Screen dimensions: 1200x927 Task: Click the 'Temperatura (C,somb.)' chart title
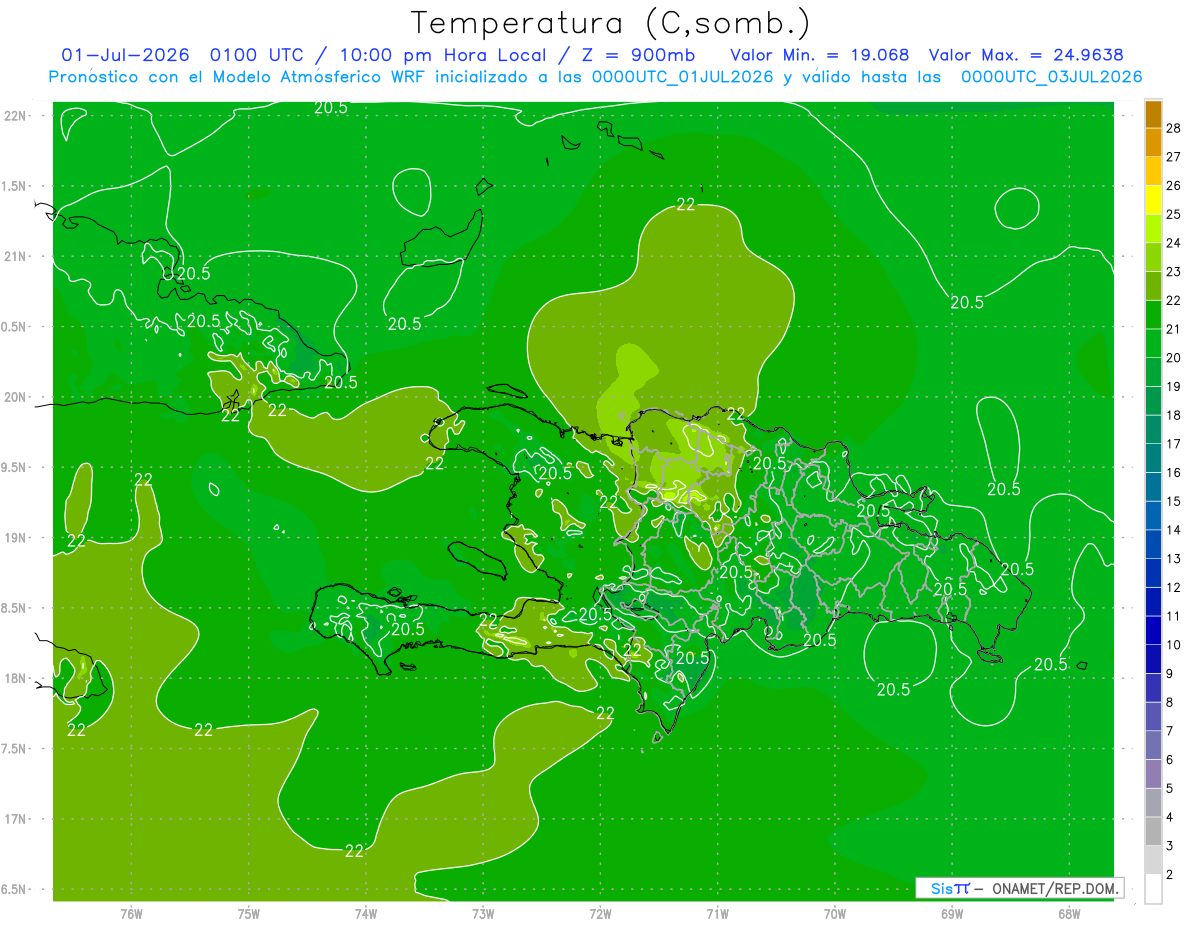611,23
